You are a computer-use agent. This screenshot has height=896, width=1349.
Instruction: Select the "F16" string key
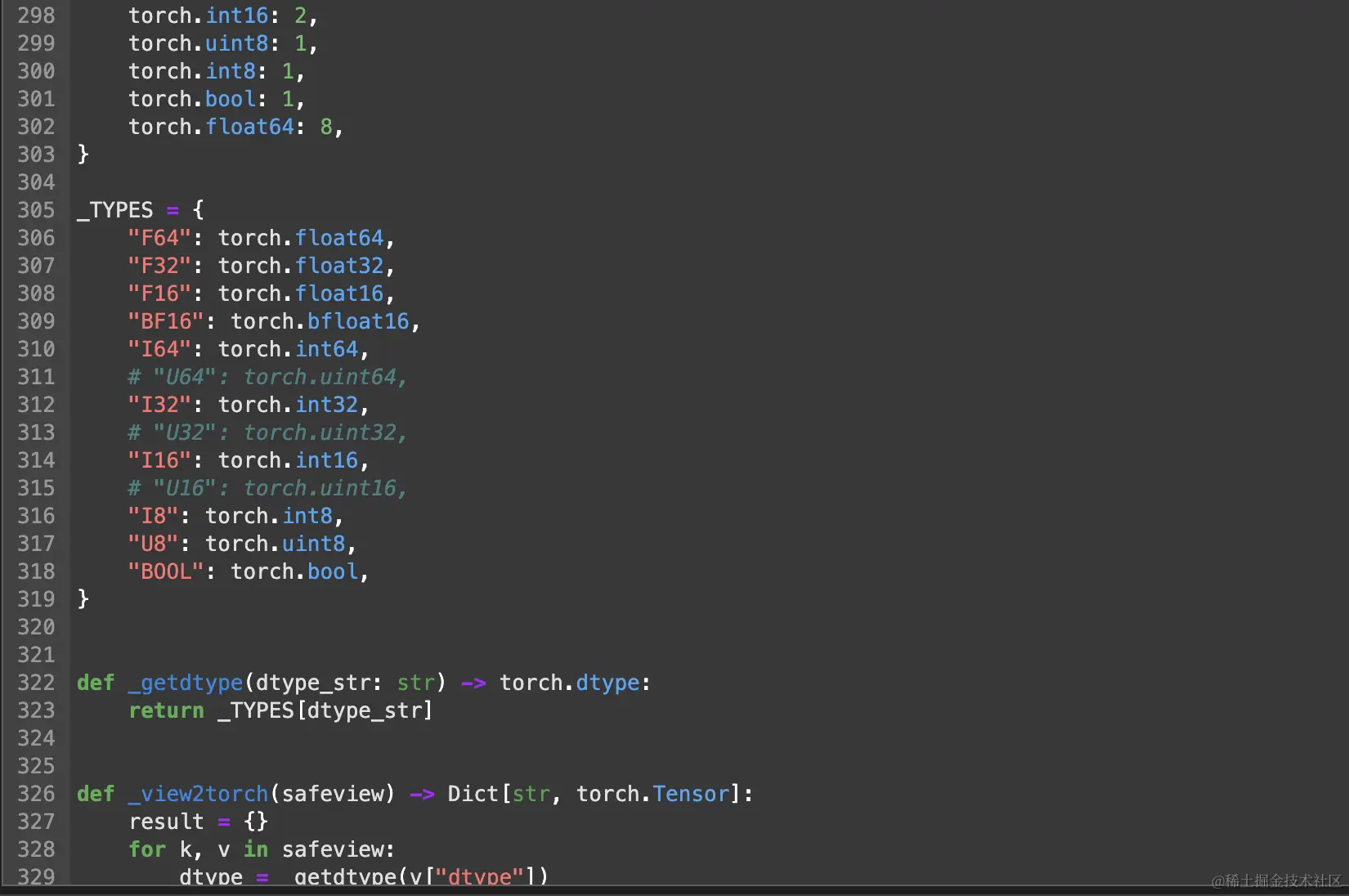click(159, 293)
